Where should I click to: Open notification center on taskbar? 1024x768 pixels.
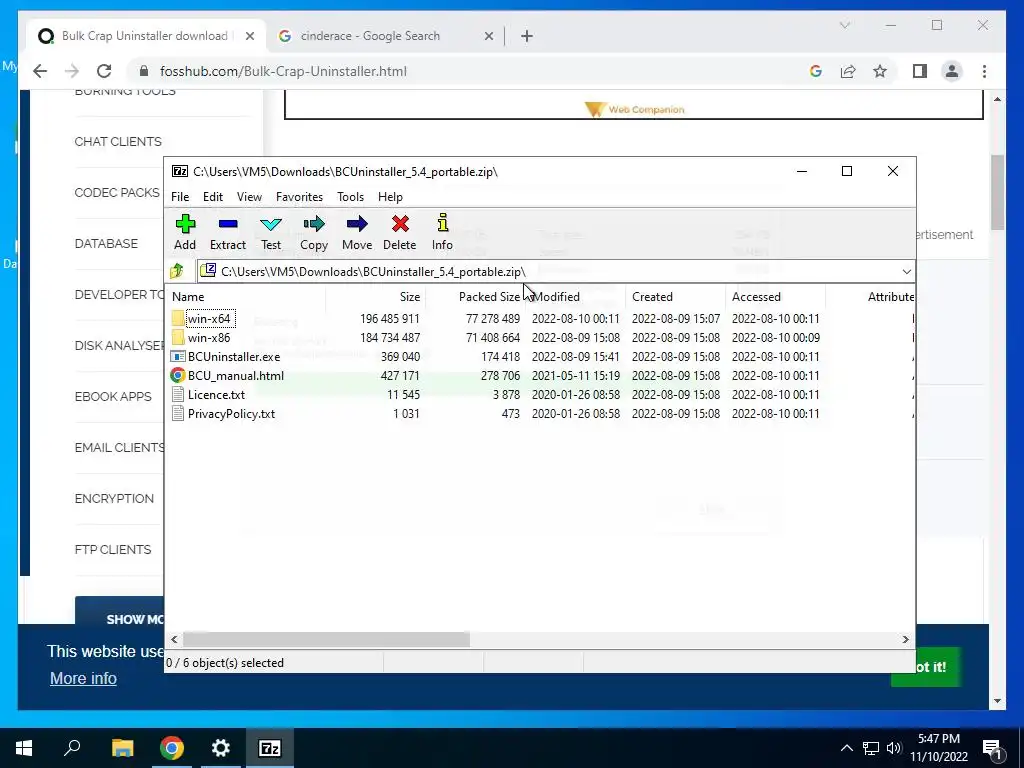coord(993,748)
